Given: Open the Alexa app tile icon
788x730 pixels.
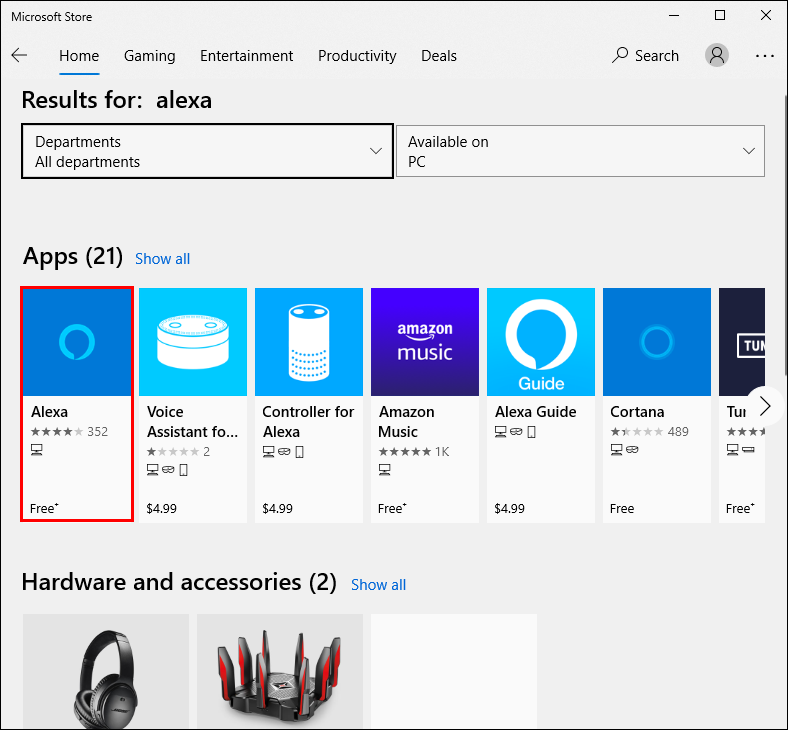Looking at the screenshot, I should (x=77, y=342).
